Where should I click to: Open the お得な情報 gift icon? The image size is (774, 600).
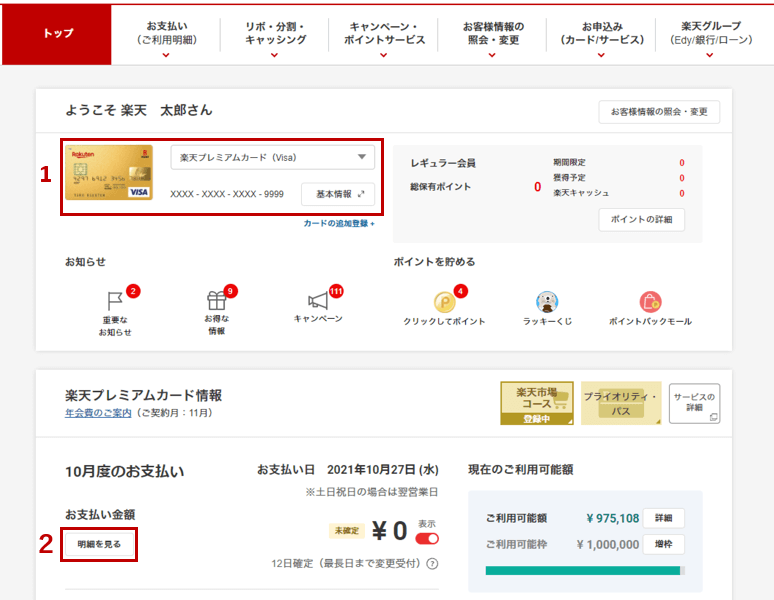pos(216,300)
